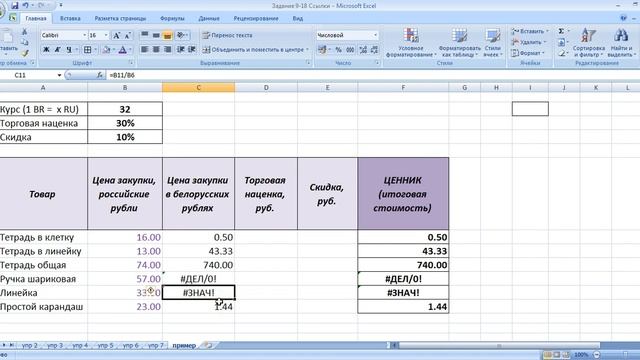Viewport: 640px width, 360px height.
Task: Toggle Align Text Left
Action: click(144, 49)
